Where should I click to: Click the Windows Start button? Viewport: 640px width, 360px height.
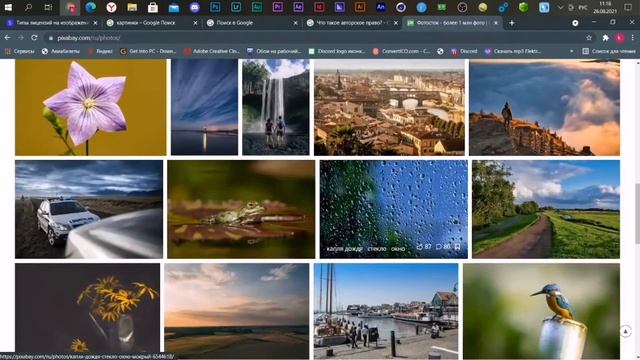tap(8, 7)
